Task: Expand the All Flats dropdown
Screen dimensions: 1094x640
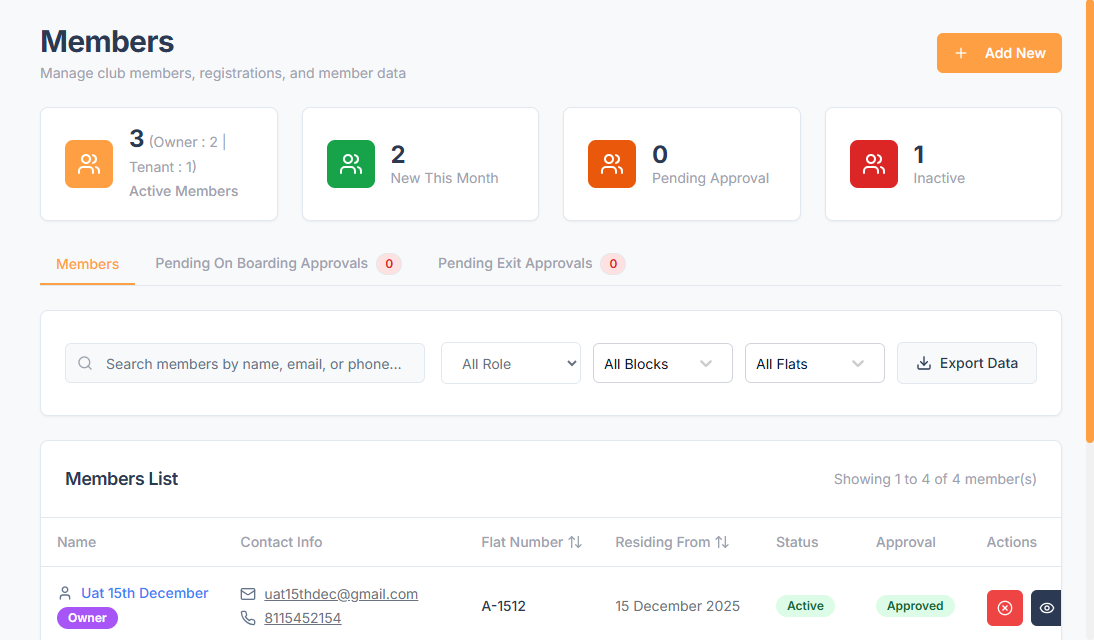Action: tap(814, 364)
